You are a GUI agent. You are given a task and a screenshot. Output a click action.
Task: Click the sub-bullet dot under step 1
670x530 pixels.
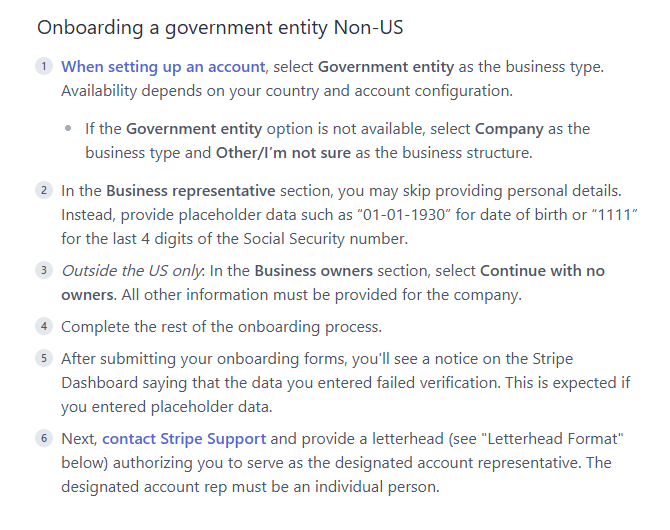tap(68, 128)
